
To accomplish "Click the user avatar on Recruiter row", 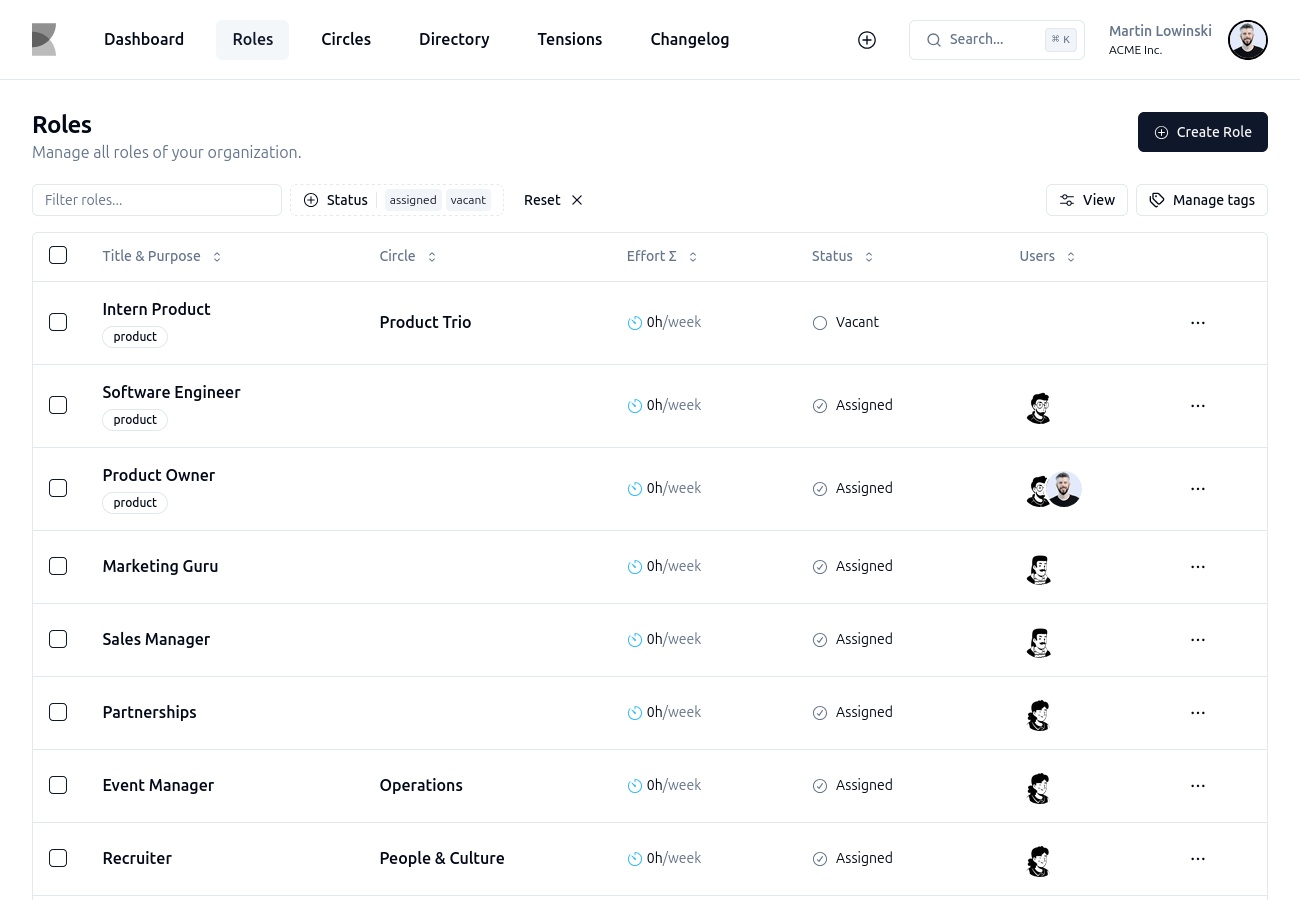I will [x=1039, y=861].
